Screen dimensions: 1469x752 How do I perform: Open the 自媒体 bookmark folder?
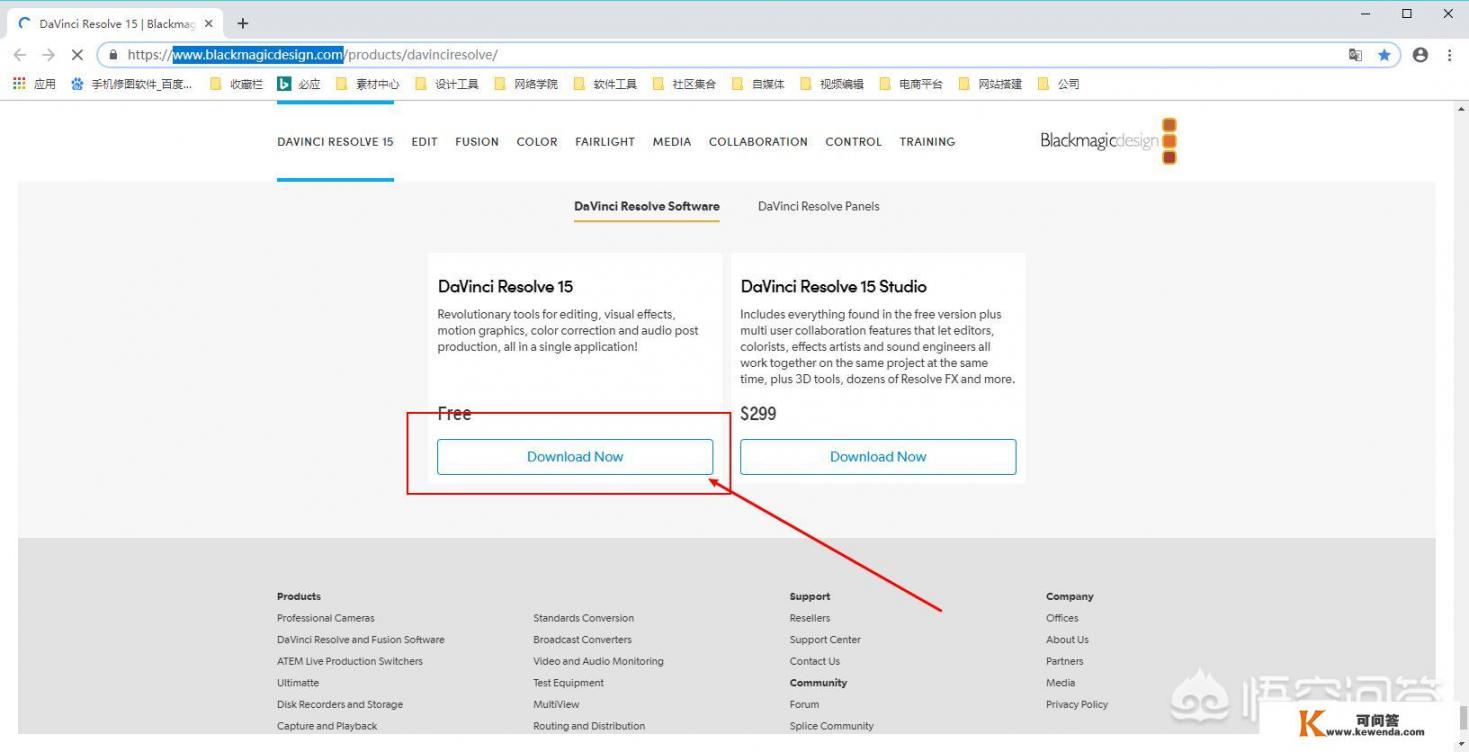(758, 84)
